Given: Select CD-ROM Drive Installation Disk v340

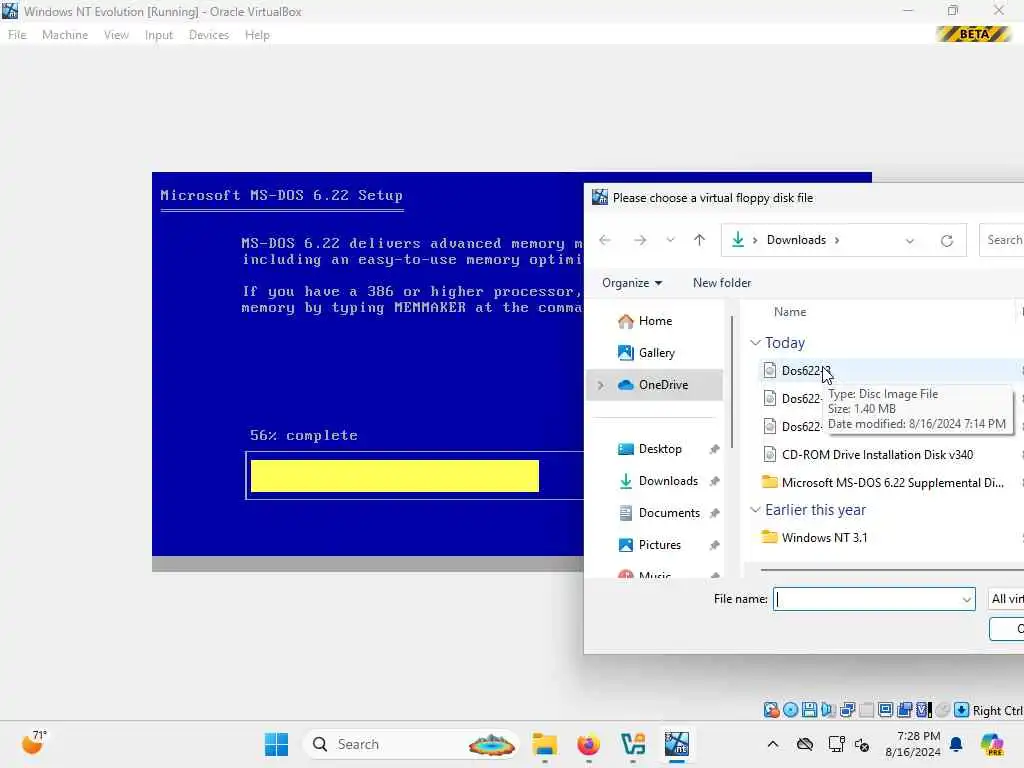Looking at the screenshot, I should pyautogui.click(x=876, y=455).
